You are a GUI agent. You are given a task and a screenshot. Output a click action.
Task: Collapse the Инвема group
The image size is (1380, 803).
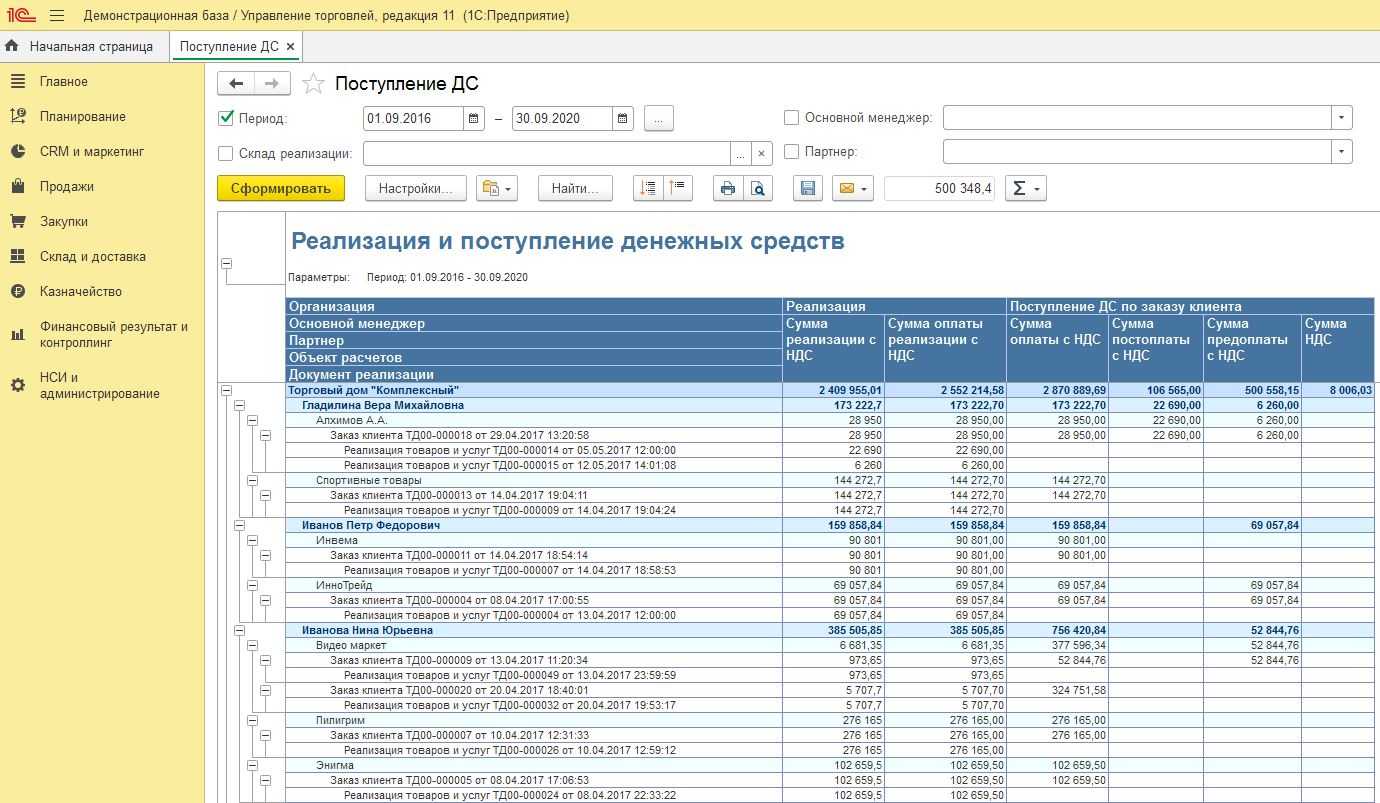coord(252,540)
